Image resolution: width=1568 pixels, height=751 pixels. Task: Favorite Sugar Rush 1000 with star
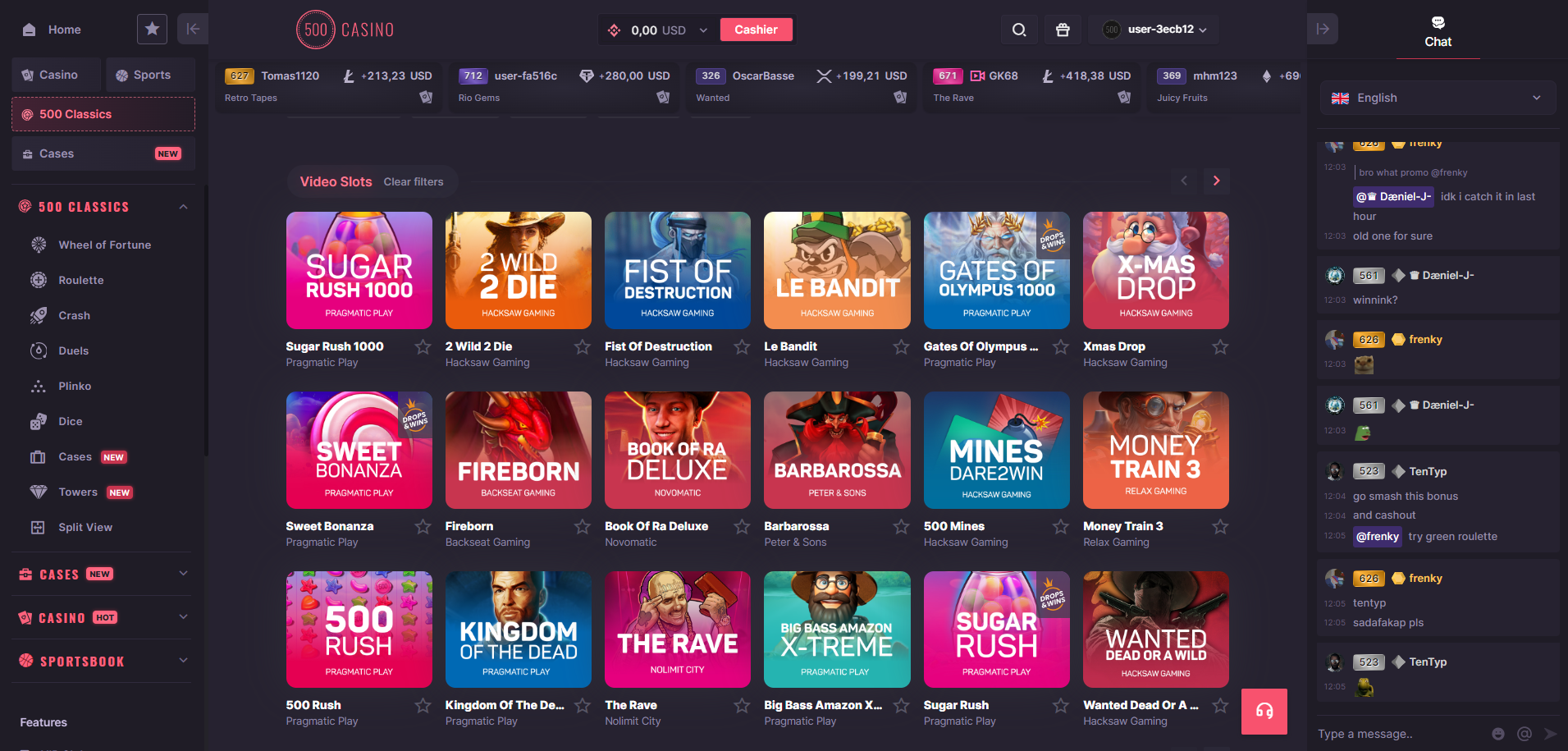click(x=423, y=347)
